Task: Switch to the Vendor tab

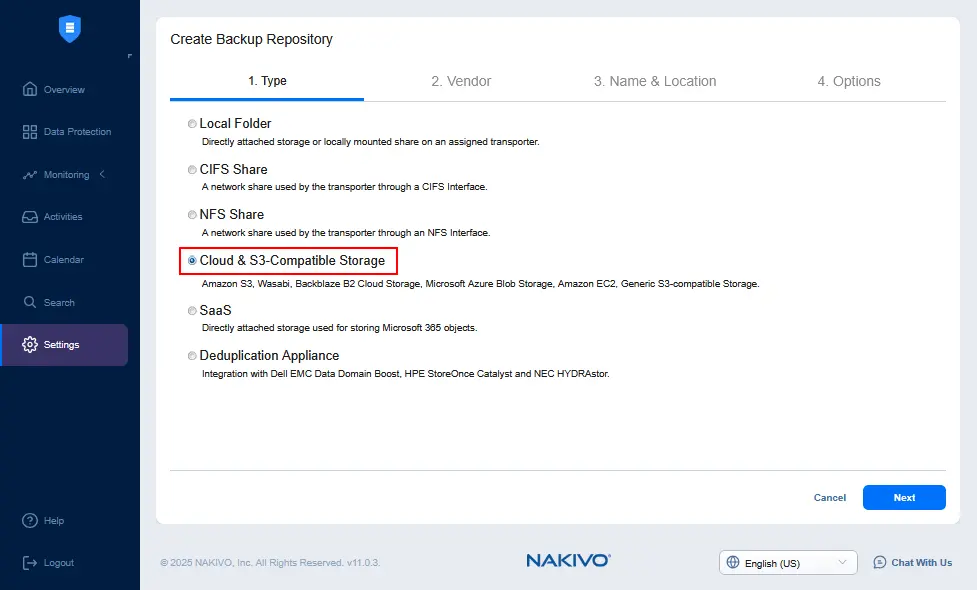Action: [461, 81]
